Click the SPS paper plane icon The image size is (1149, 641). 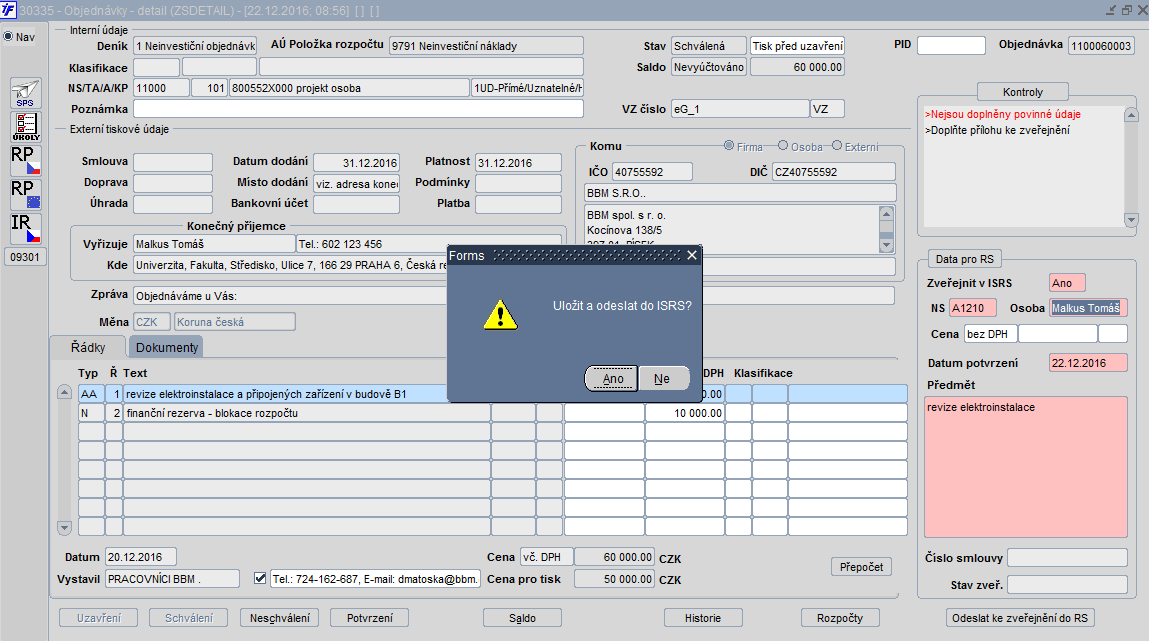[26, 93]
